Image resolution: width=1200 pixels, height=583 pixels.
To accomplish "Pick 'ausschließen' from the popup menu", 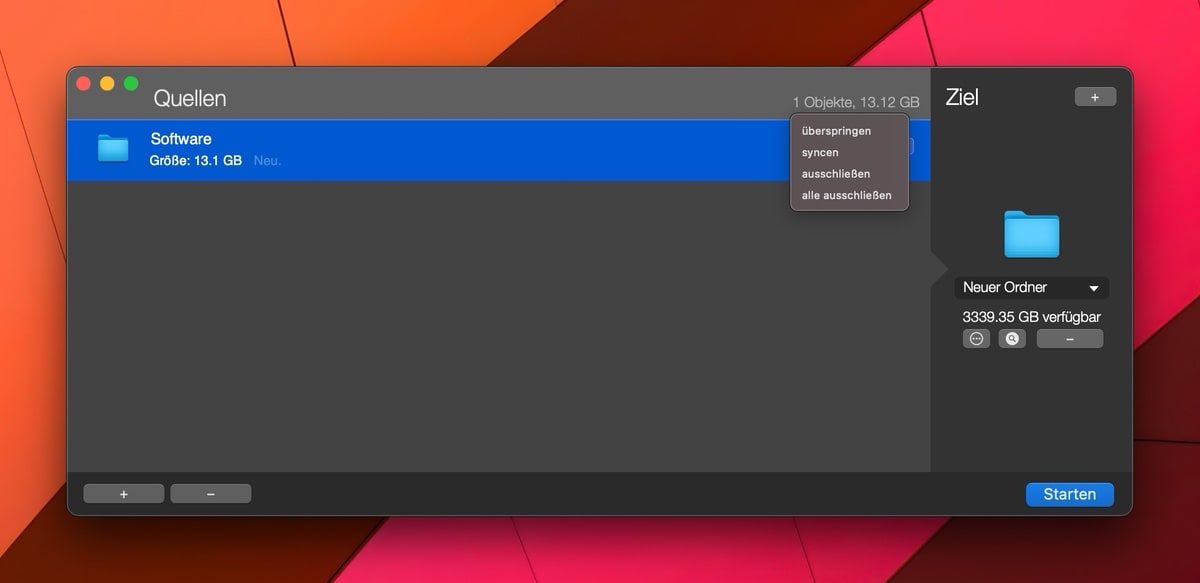I will pyautogui.click(x=835, y=174).
